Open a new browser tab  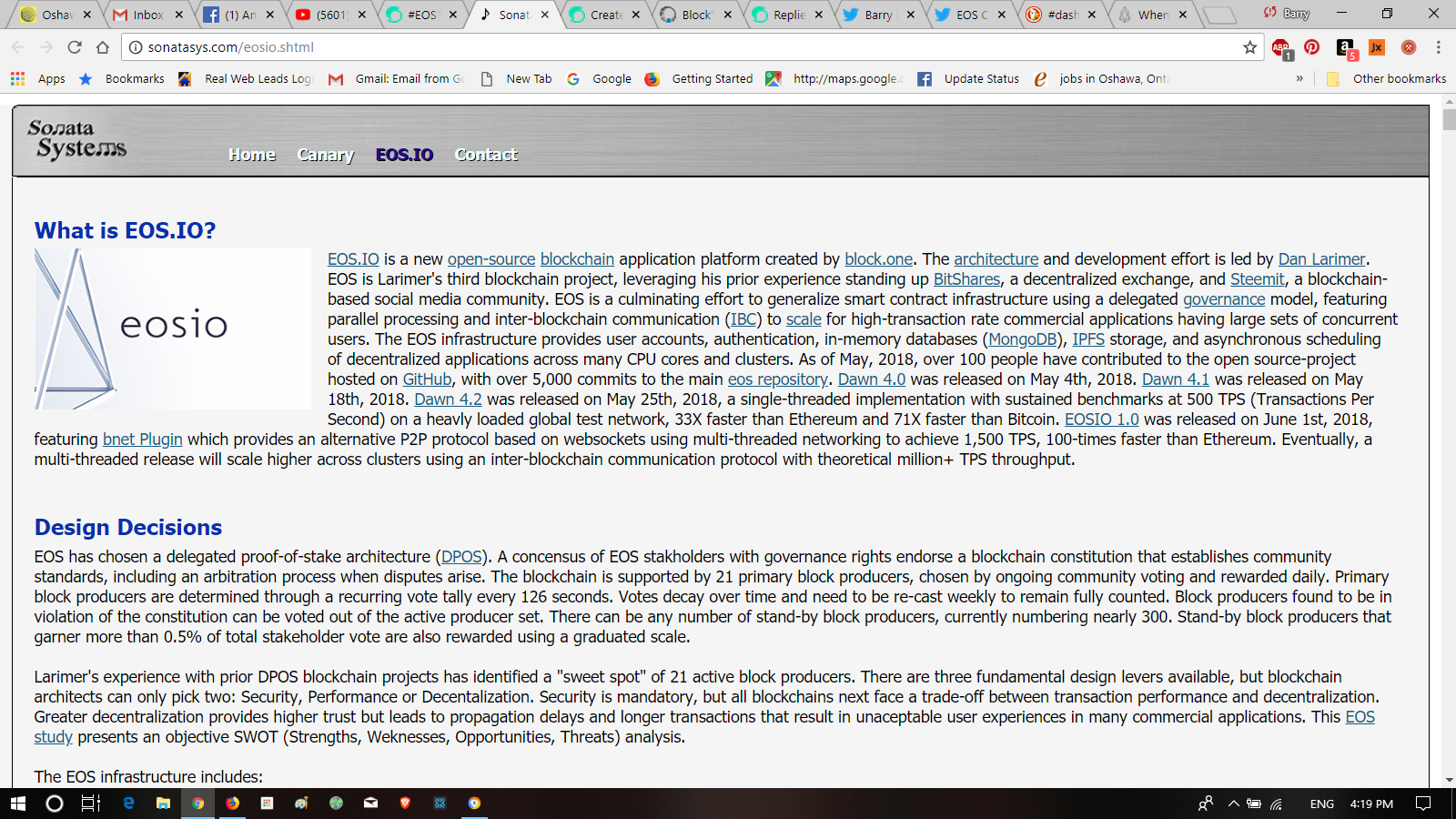[1219, 15]
